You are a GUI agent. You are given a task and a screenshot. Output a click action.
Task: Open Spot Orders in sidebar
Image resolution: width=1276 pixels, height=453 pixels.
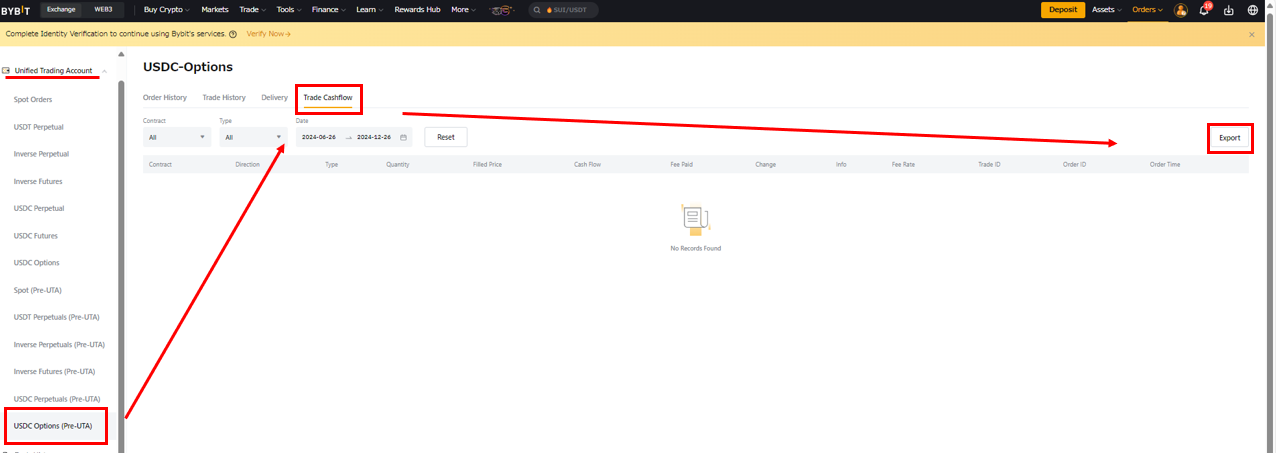(33, 99)
